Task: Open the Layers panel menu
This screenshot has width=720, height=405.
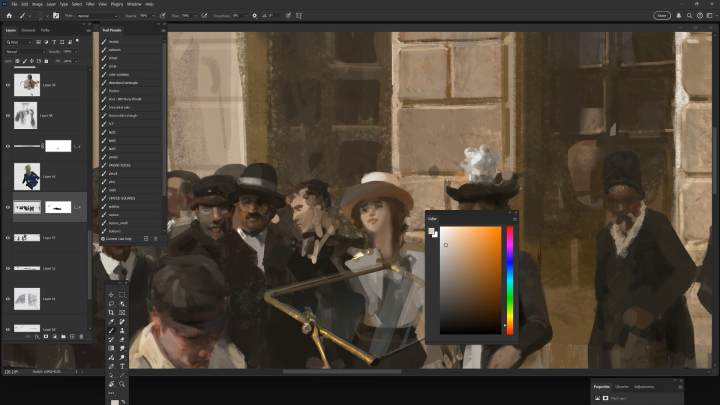Action: tap(89, 30)
